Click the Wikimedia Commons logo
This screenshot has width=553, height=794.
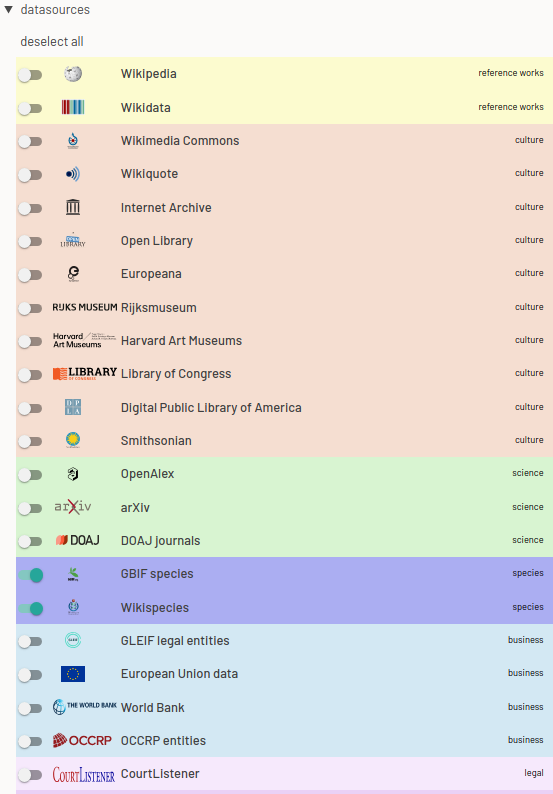coord(73,141)
